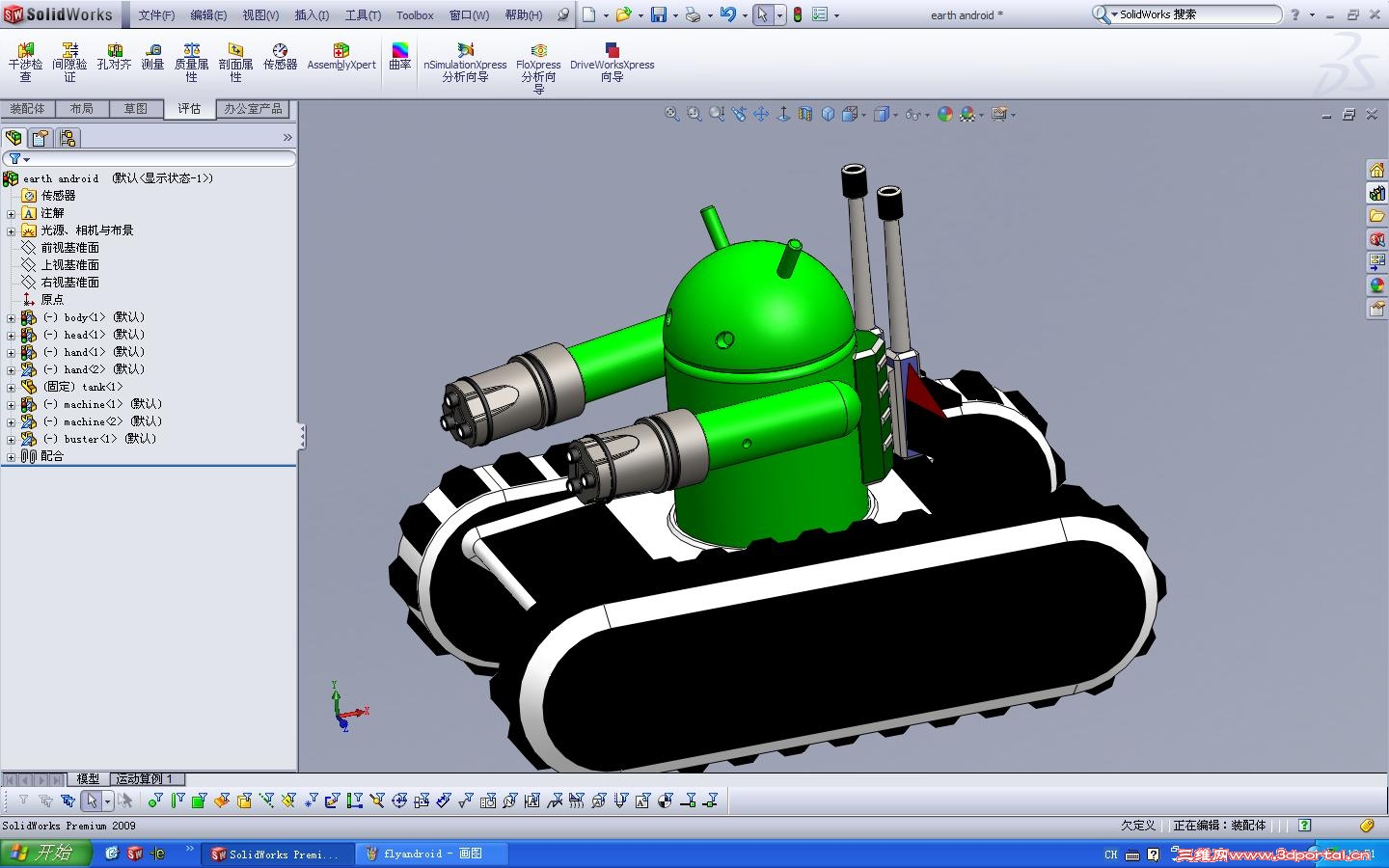Open the 插入(I) menu
1389x868 pixels.
[x=312, y=15]
